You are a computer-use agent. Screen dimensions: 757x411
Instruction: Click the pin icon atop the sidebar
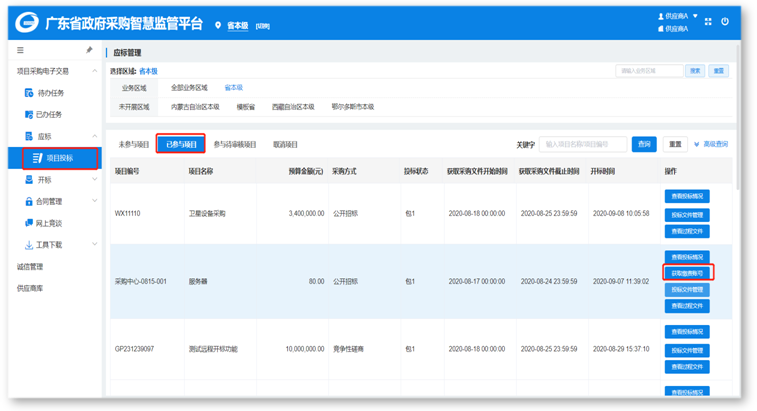[x=89, y=50]
